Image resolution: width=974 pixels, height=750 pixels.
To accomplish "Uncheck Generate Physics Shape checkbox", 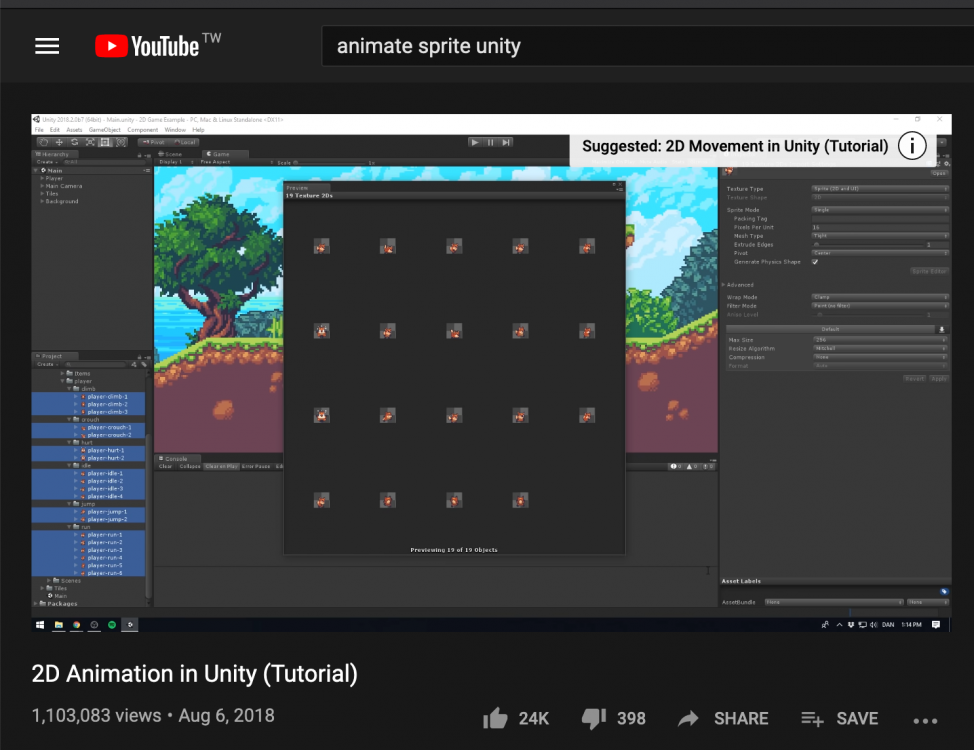I will 815,262.
